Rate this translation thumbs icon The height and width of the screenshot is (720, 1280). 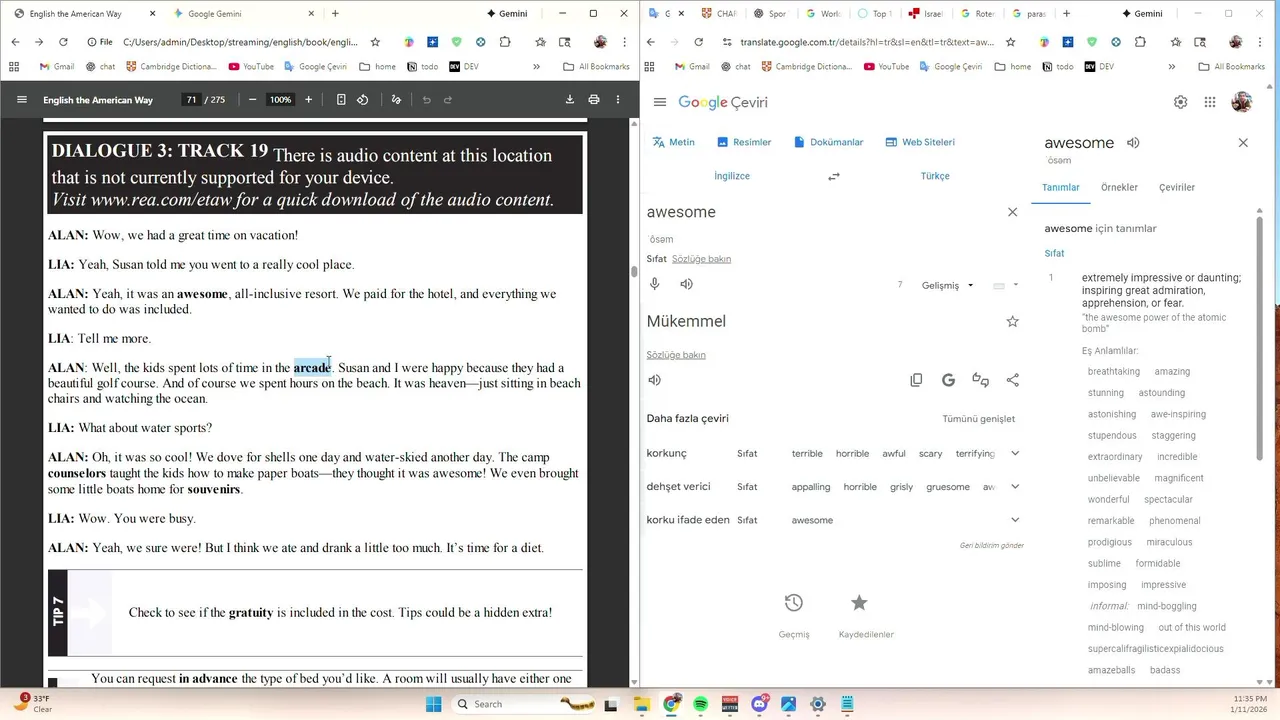980,380
